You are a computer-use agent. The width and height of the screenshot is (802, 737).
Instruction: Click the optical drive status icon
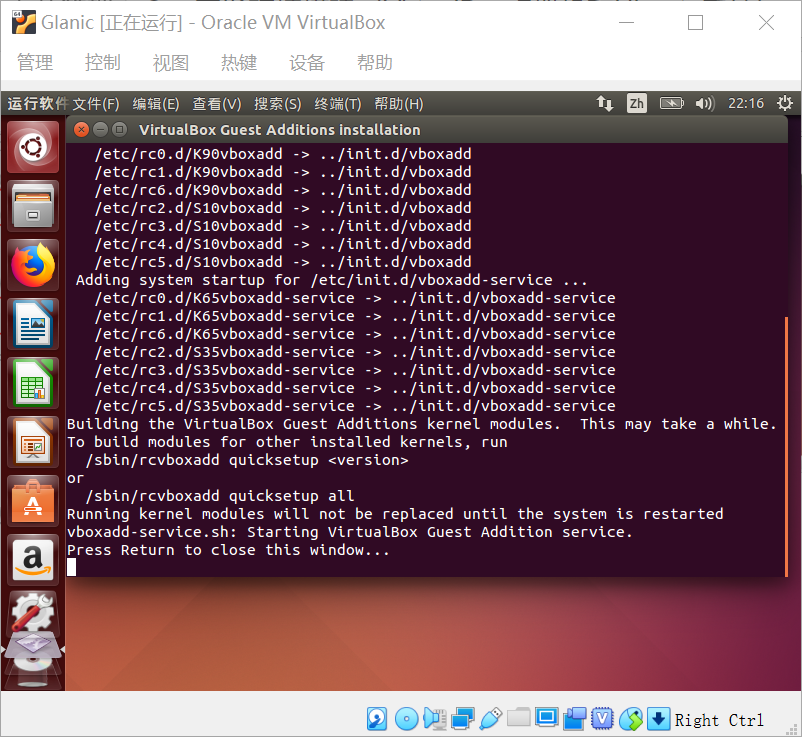(407, 719)
